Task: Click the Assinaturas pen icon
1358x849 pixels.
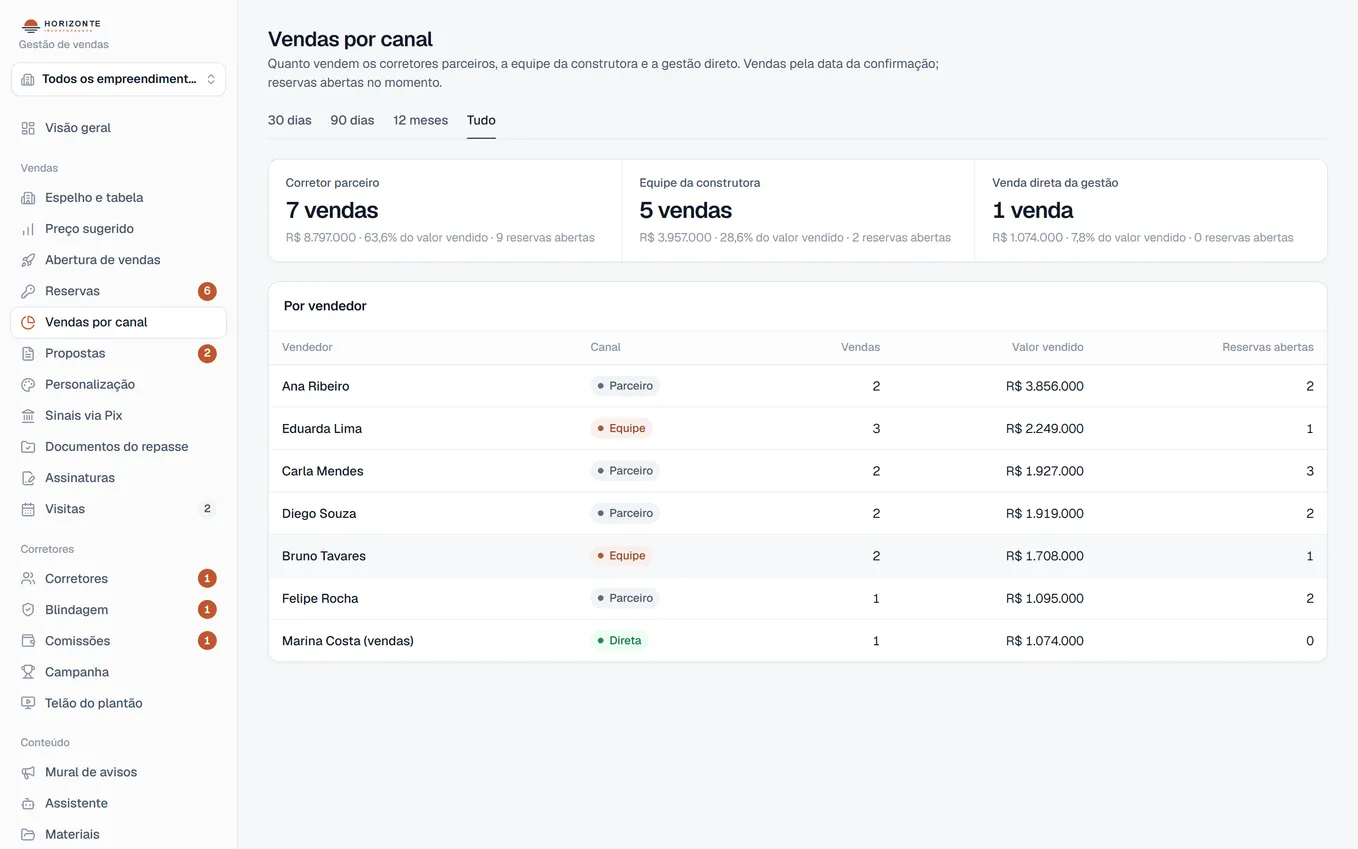Action: click(x=28, y=478)
